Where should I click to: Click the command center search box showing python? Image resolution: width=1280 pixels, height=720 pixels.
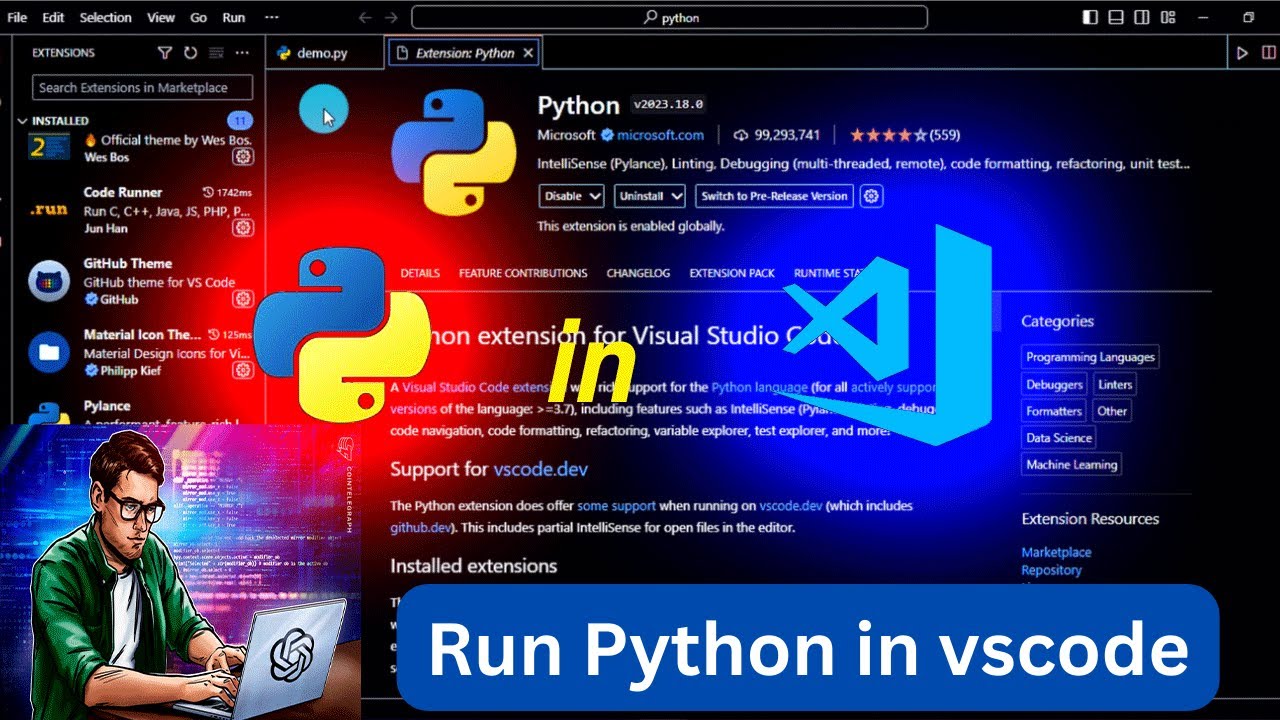pyautogui.click(x=669, y=17)
